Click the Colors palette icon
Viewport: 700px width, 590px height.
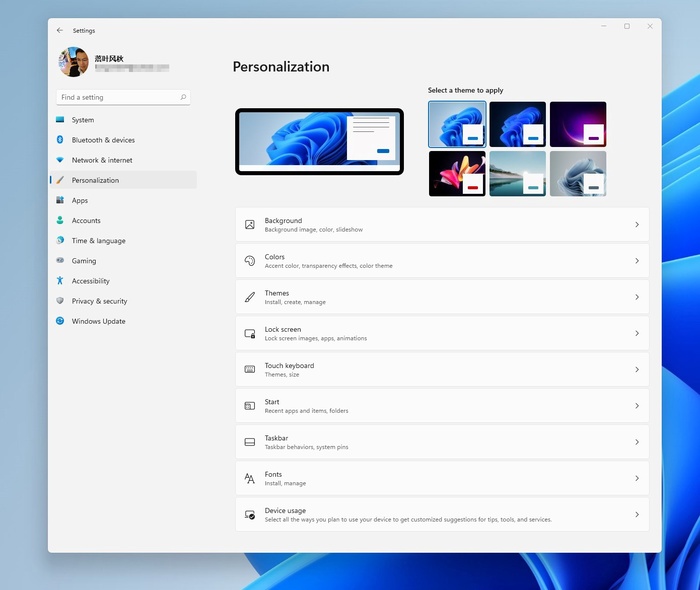250,261
